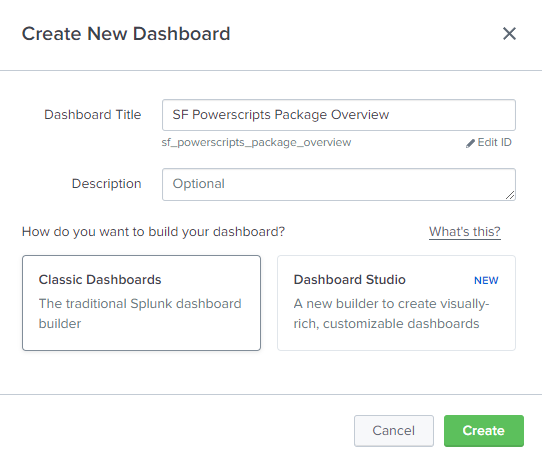Click the 'SF Powerscripts Package Overview' title text
The image size is (542, 460).
point(281,115)
